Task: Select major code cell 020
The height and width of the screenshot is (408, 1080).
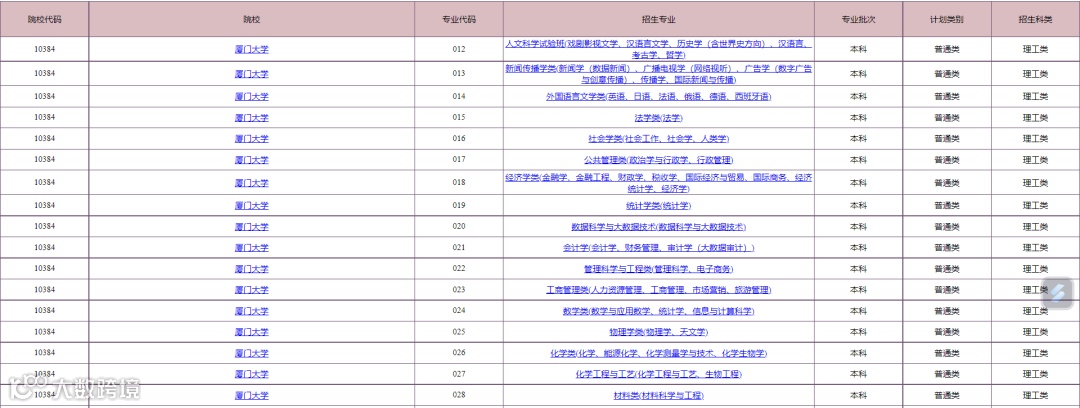Action: tap(459, 226)
